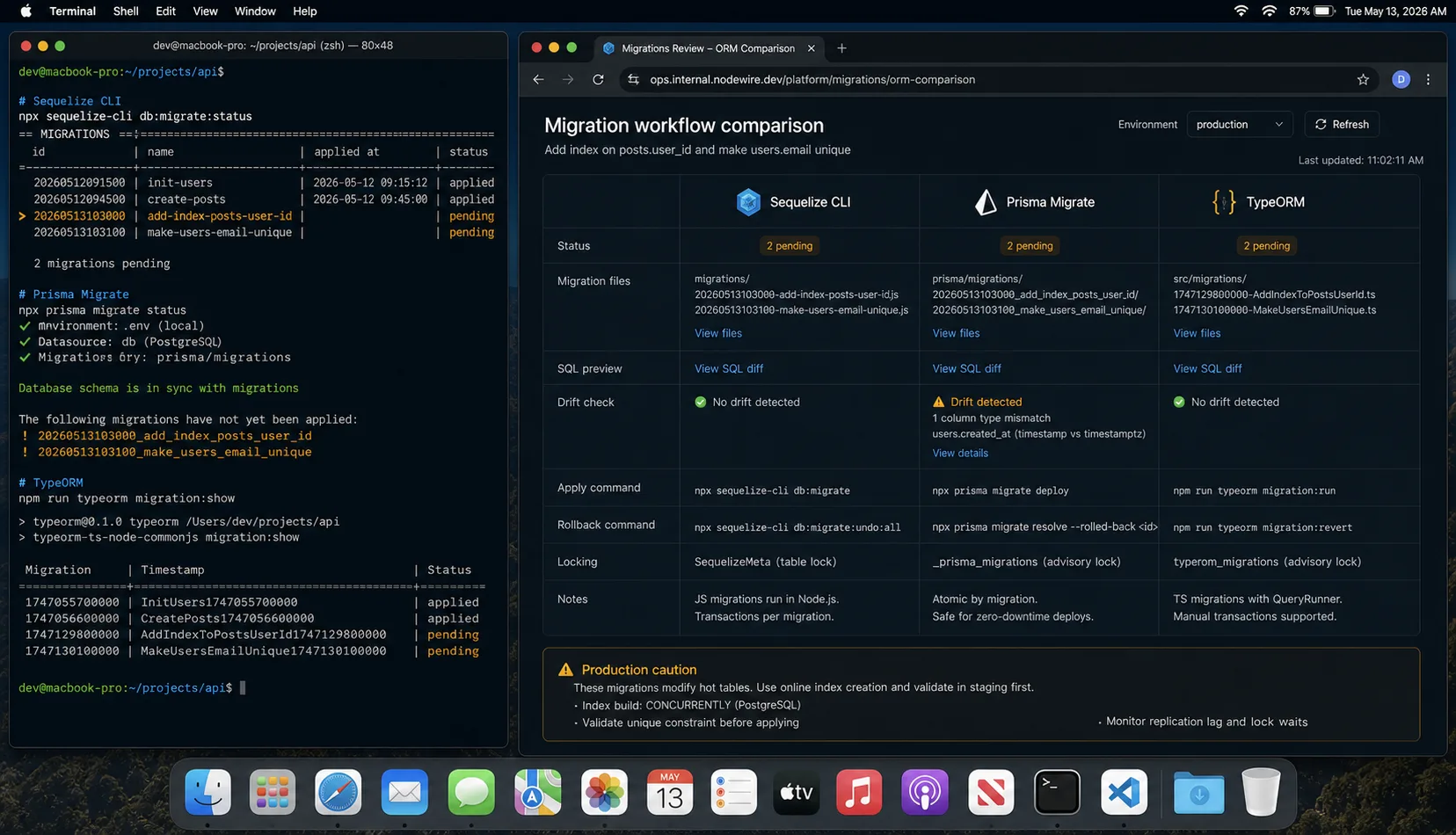Open View files under Sequelize CLI
Image resolution: width=1456 pixels, height=835 pixels.
pyautogui.click(x=718, y=333)
